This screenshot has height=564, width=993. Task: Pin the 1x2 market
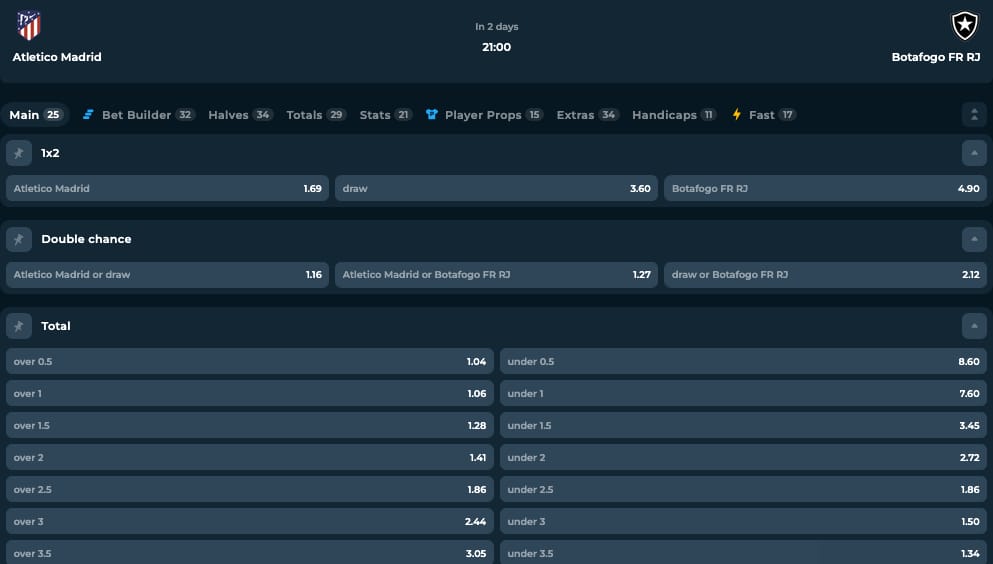[19, 153]
